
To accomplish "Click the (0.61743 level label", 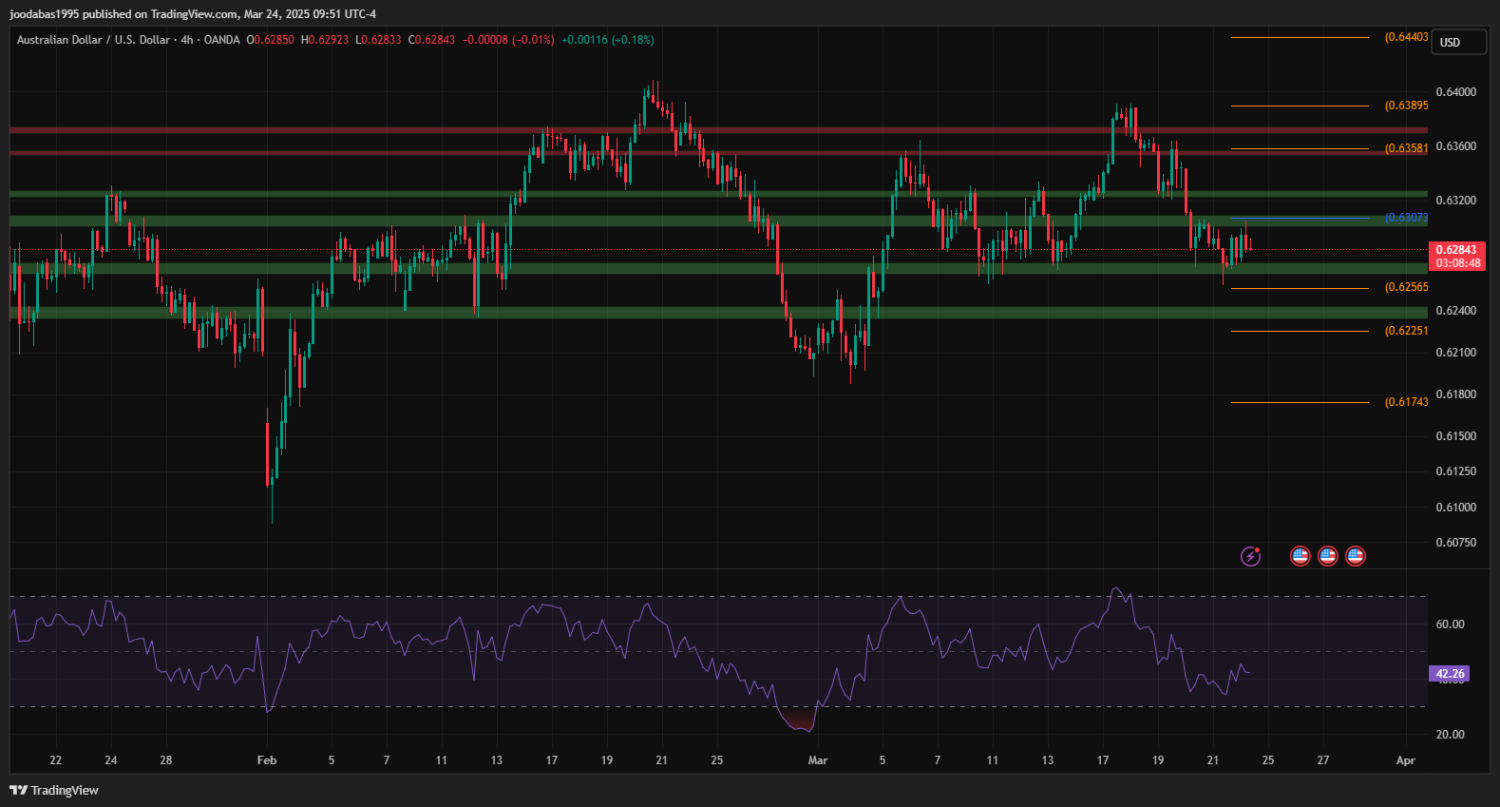I will coord(1405,401).
